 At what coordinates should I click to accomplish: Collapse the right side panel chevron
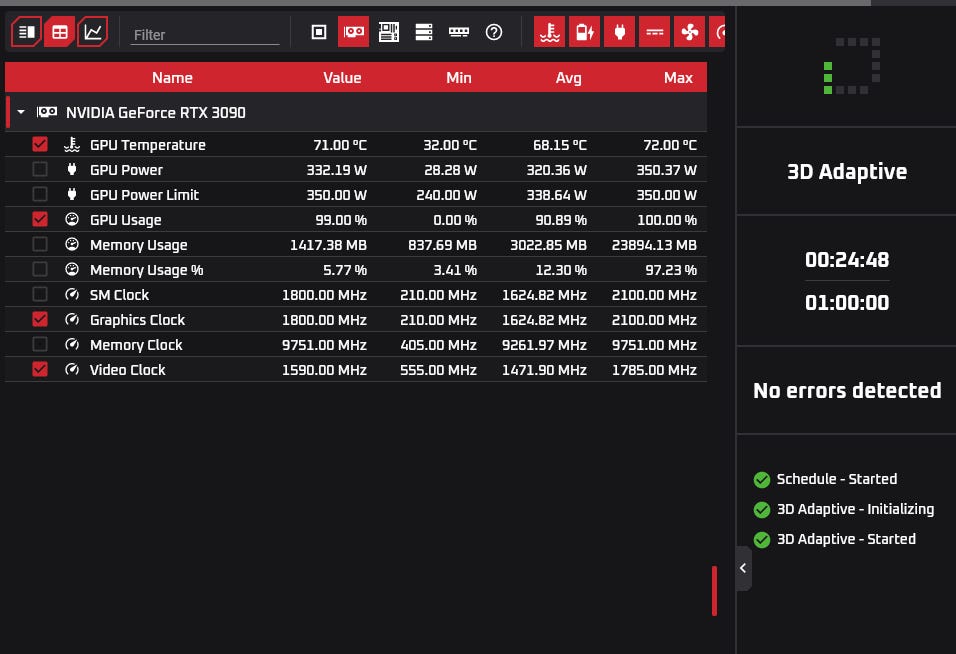(x=743, y=568)
